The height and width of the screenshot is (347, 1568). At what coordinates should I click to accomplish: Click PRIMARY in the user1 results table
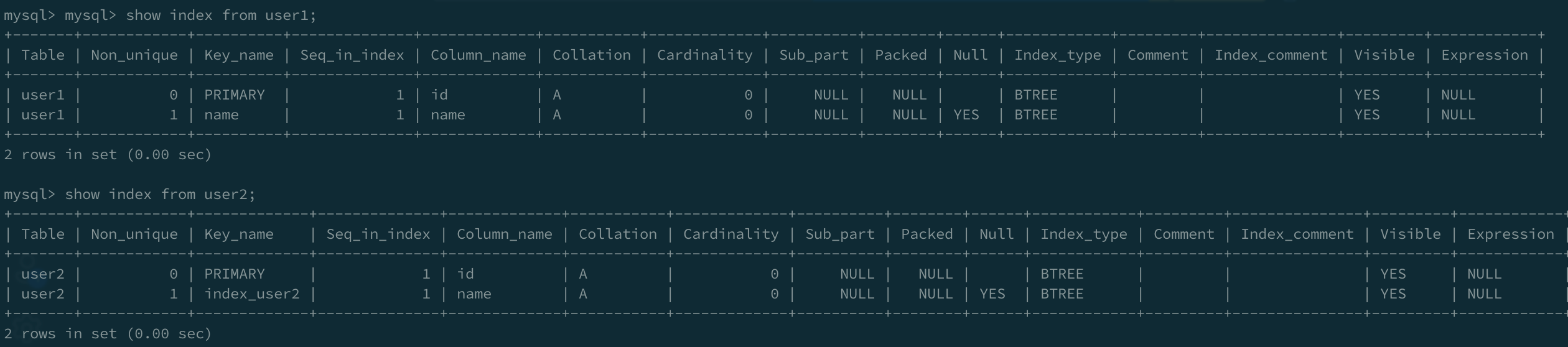235,95
